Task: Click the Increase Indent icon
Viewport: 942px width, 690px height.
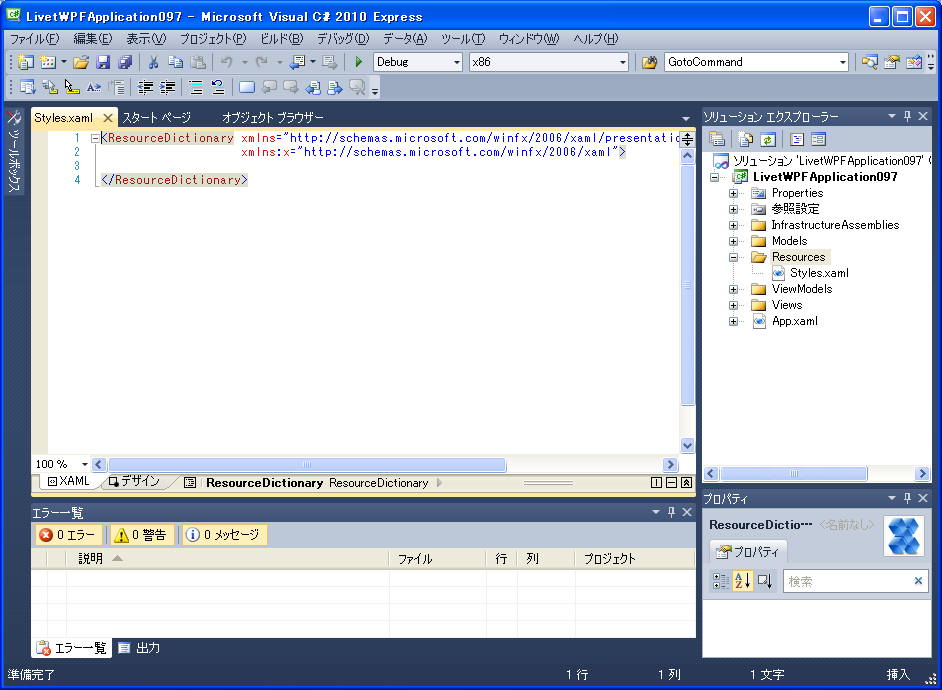Action: click(x=168, y=88)
